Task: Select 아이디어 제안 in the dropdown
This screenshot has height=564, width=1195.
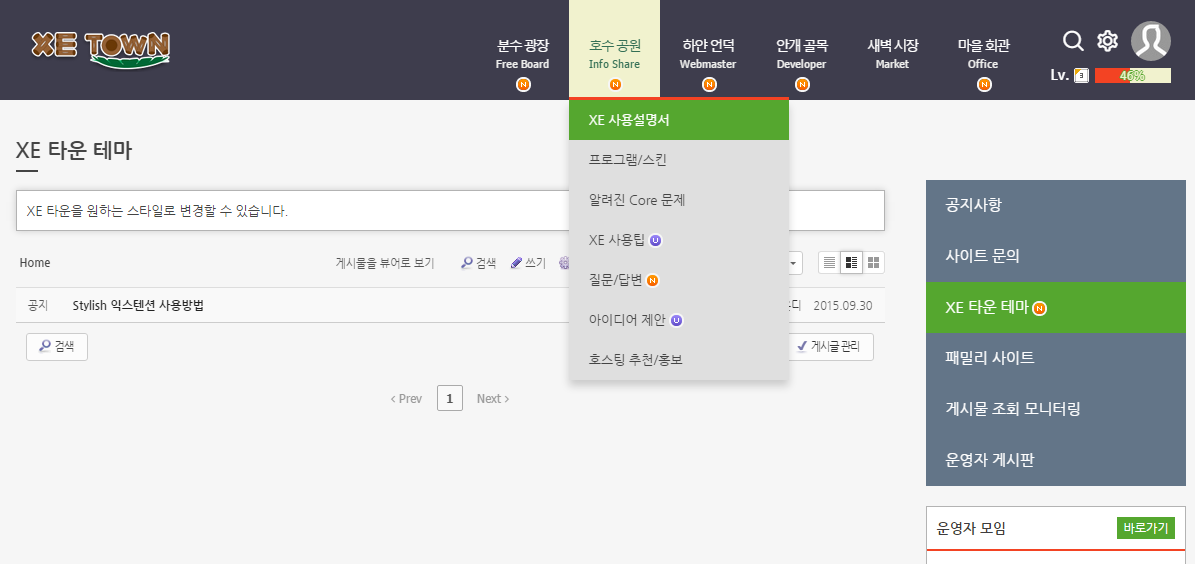Action: pos(679,319)
